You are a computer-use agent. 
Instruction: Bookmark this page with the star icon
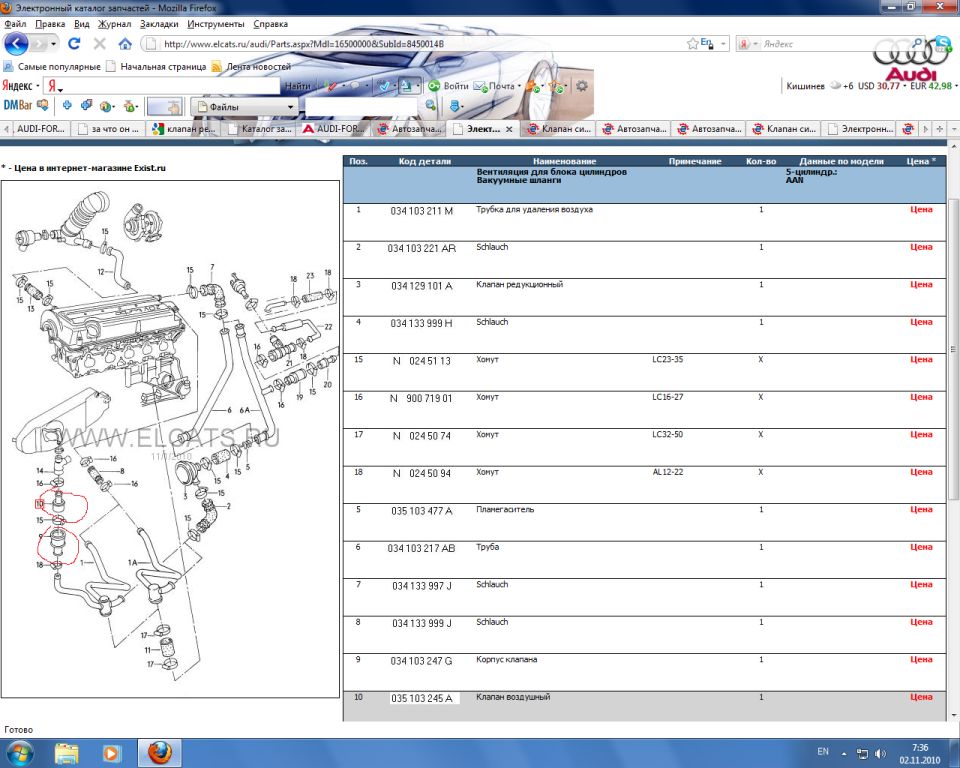point(692,43)
